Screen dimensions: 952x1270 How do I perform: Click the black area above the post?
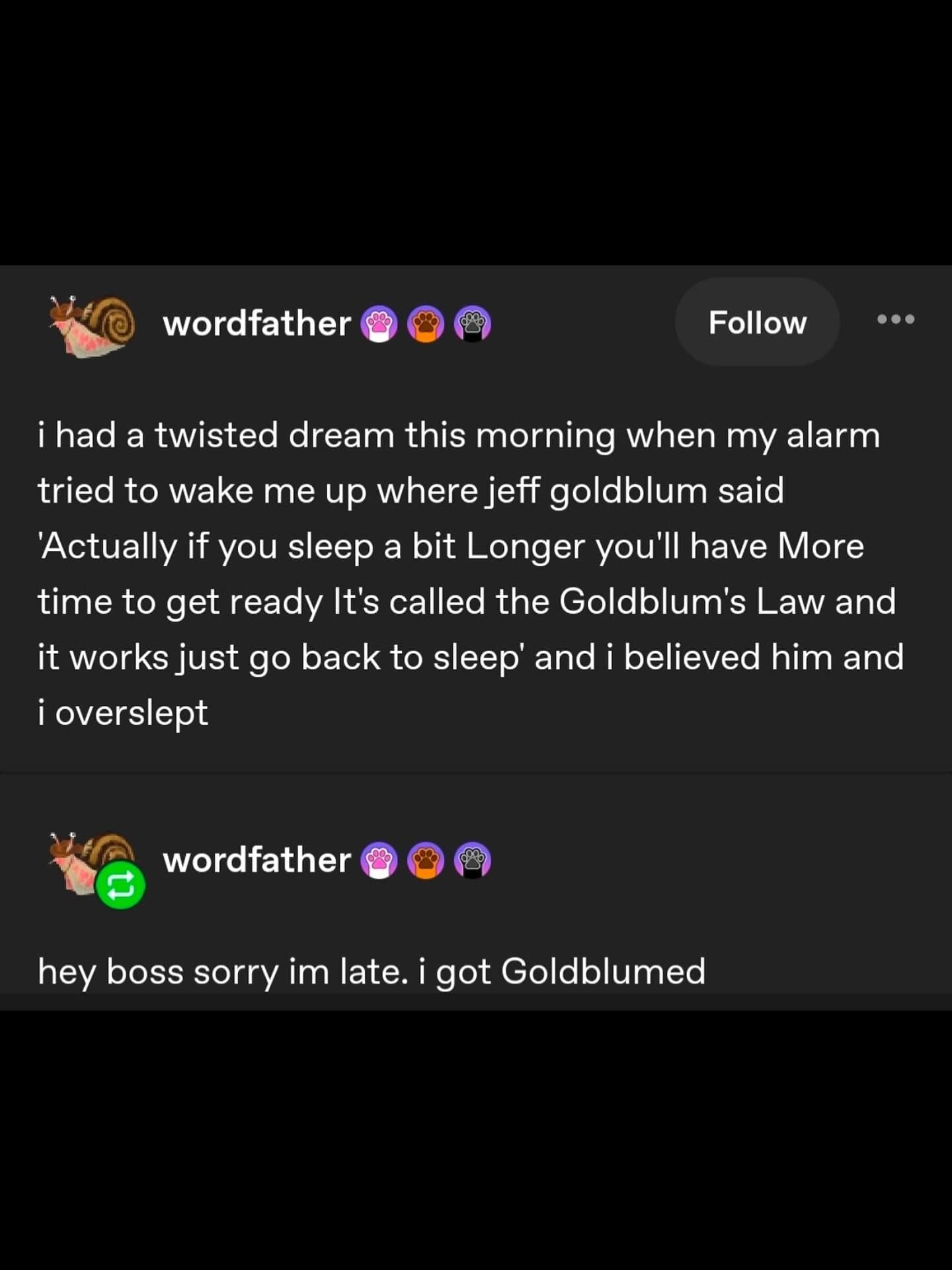click(476, 132)
